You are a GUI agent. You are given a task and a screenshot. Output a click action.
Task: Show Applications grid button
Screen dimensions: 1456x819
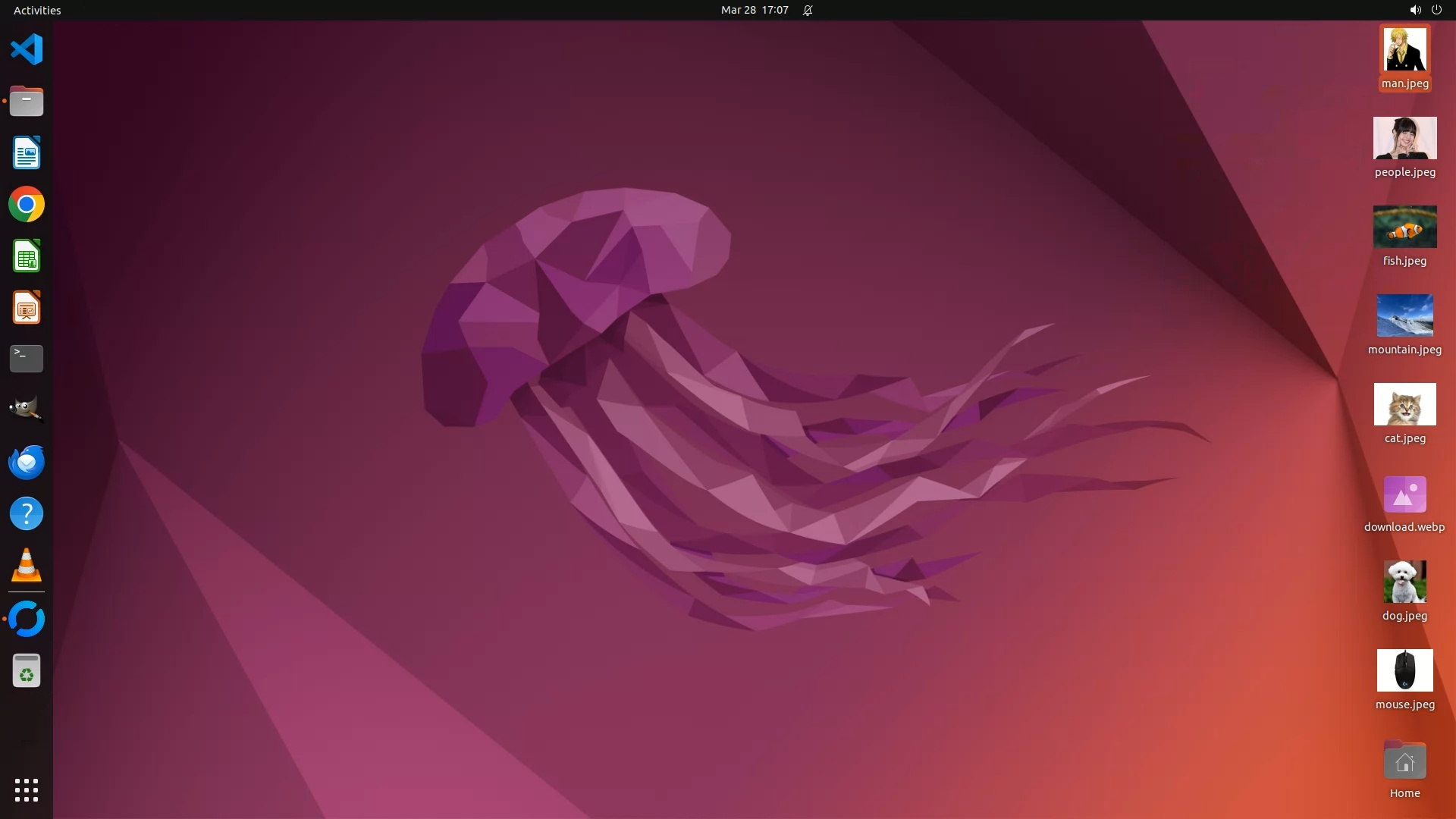[x=27, y=790]
